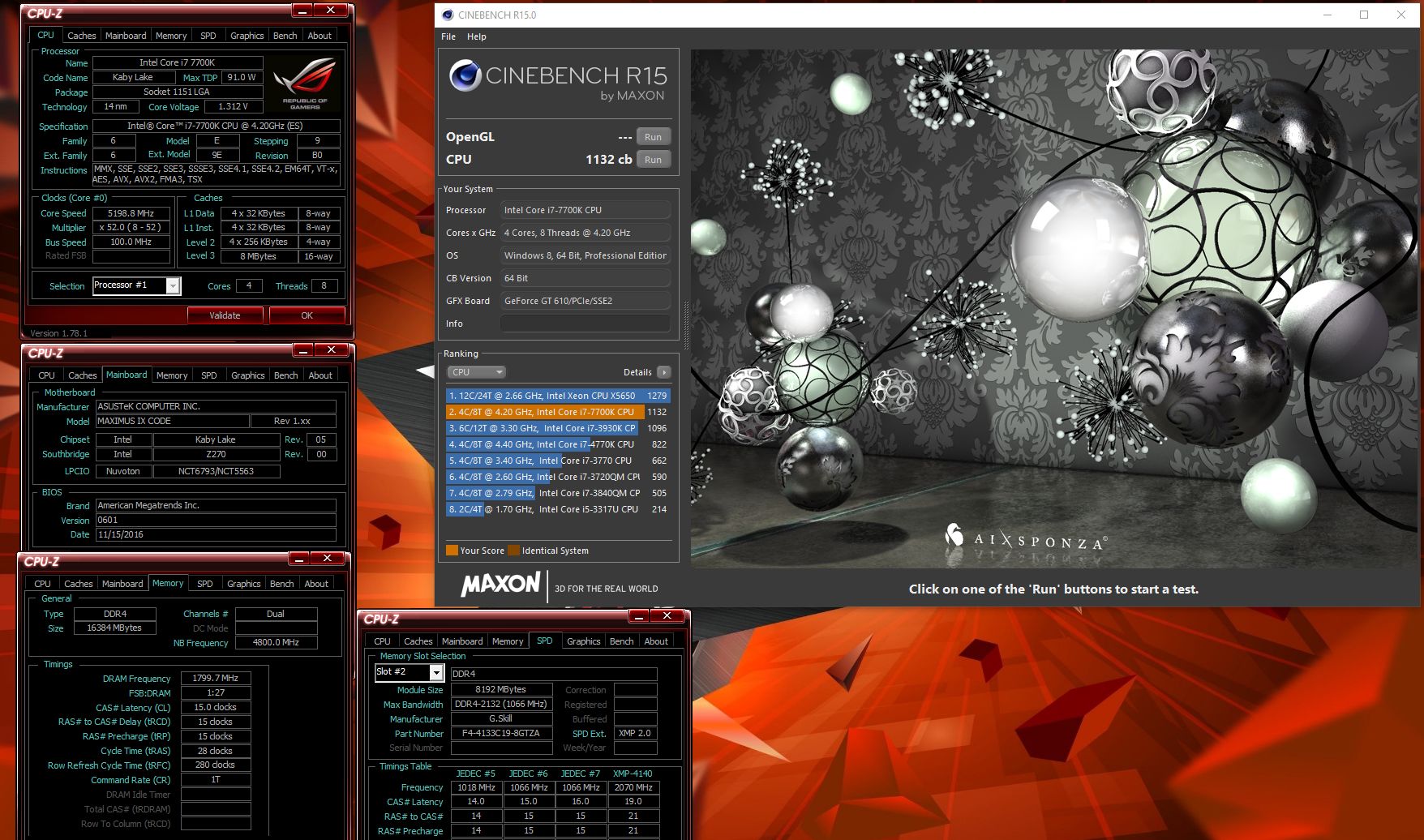Open the Cinebench Help menu
This screenshot has height=840, width=1424.
coord(477,36)
